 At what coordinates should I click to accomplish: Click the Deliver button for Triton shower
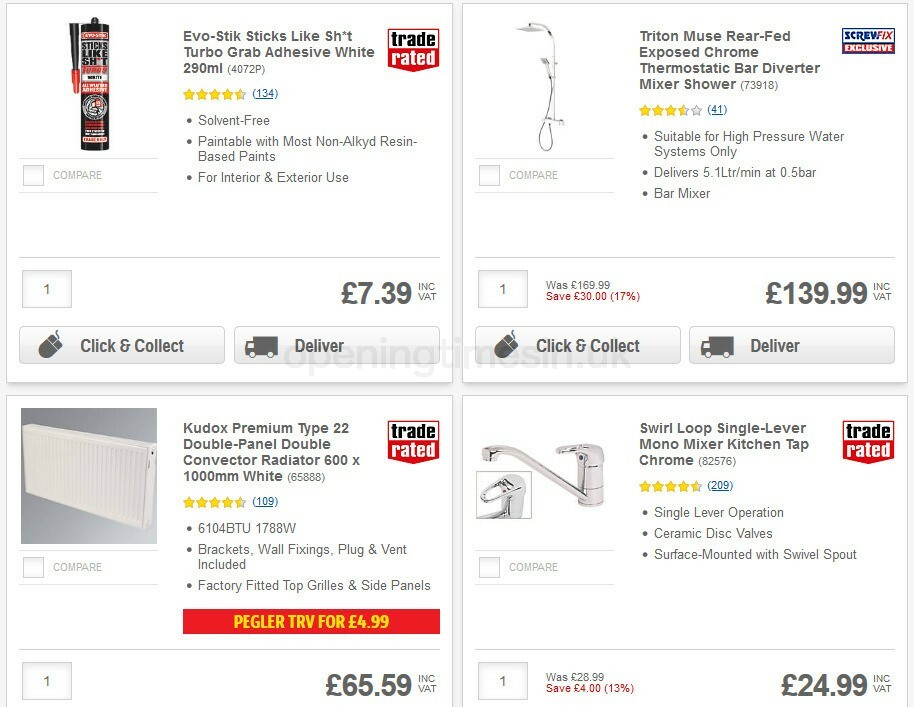click(791, 345)
